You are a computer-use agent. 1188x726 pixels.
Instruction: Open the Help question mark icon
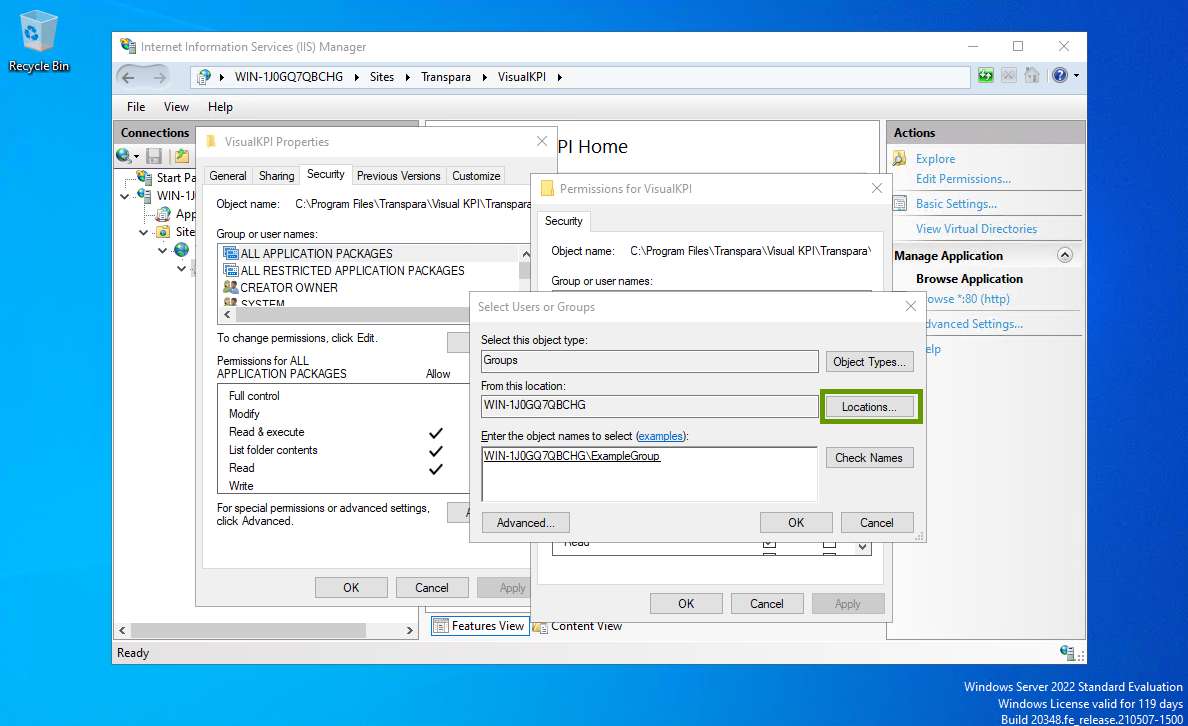click(1060, 76)
